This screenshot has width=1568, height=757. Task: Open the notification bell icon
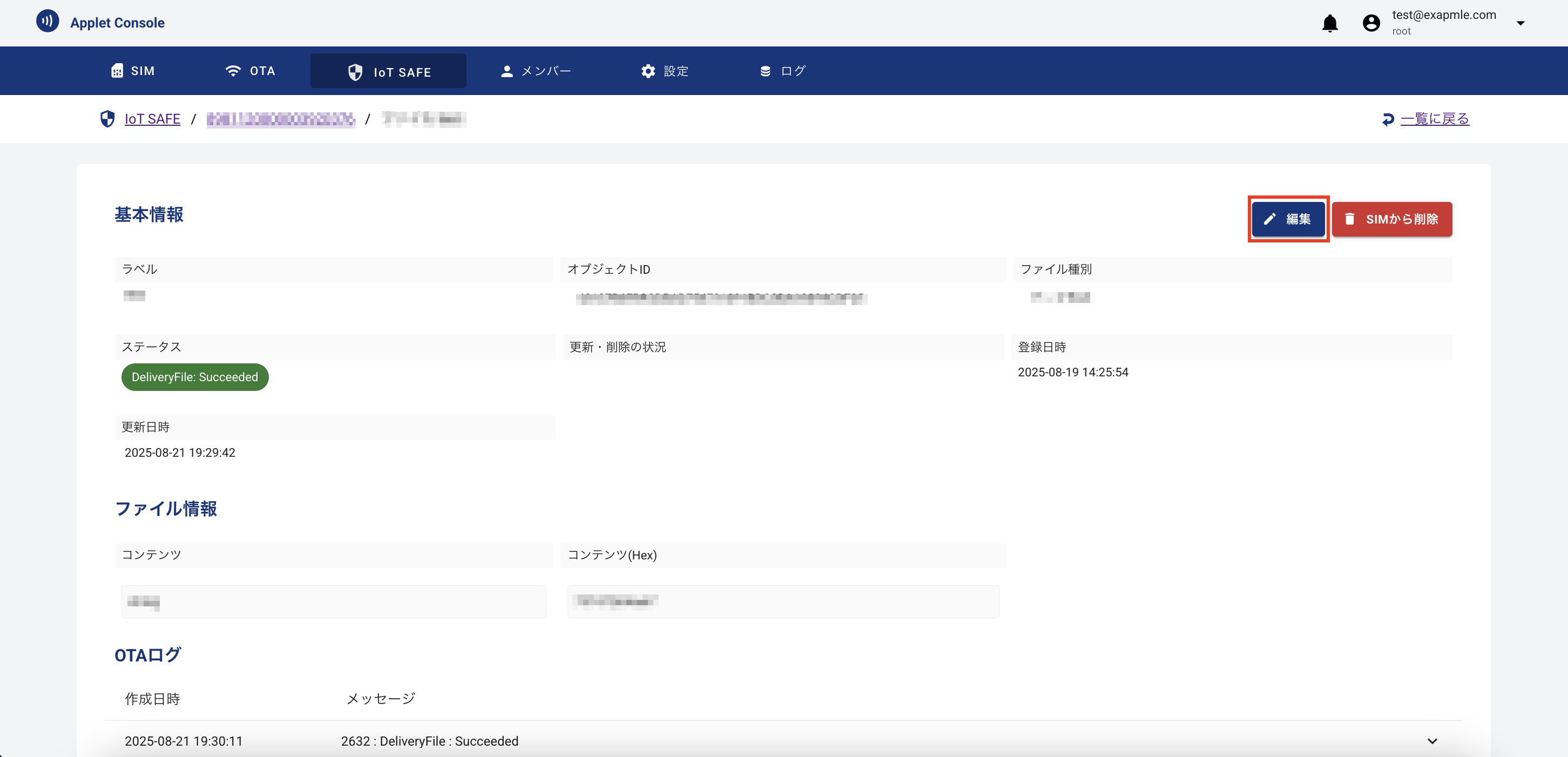[1330, 23]
